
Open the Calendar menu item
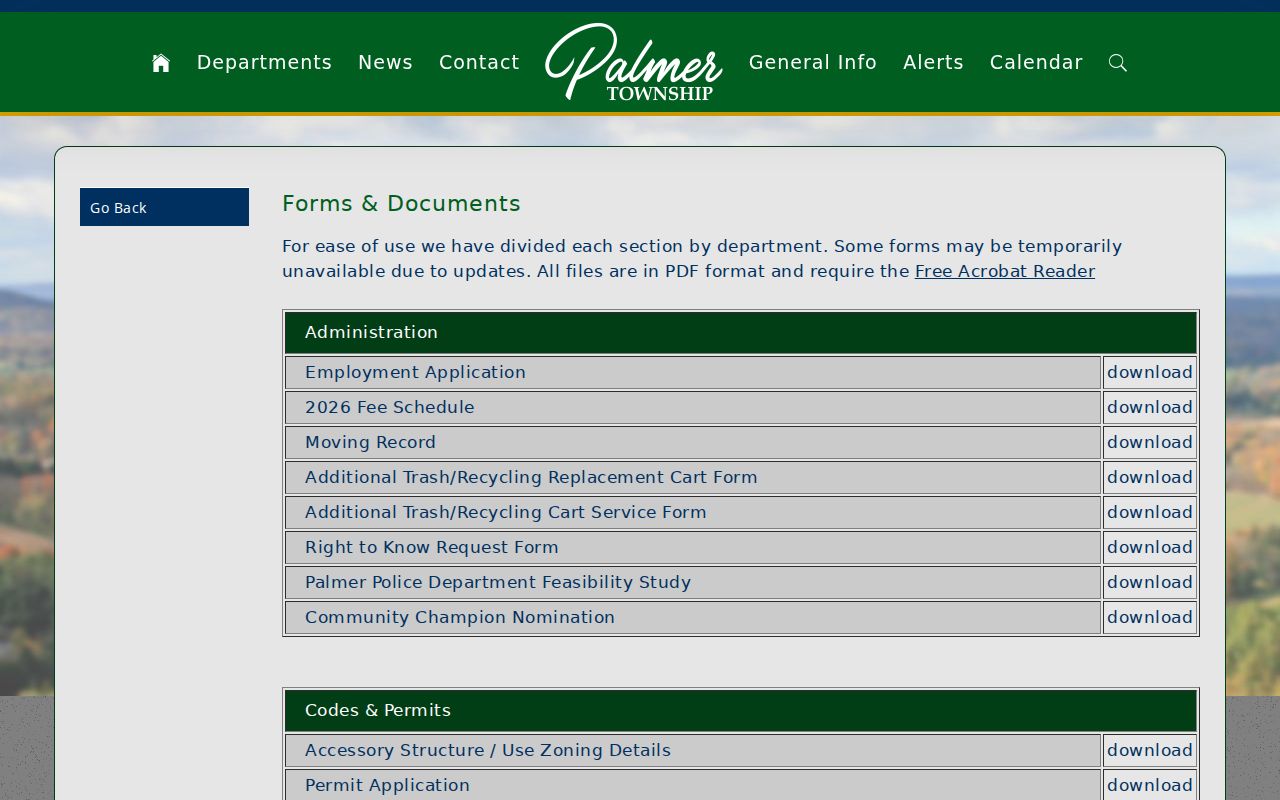1036,63
